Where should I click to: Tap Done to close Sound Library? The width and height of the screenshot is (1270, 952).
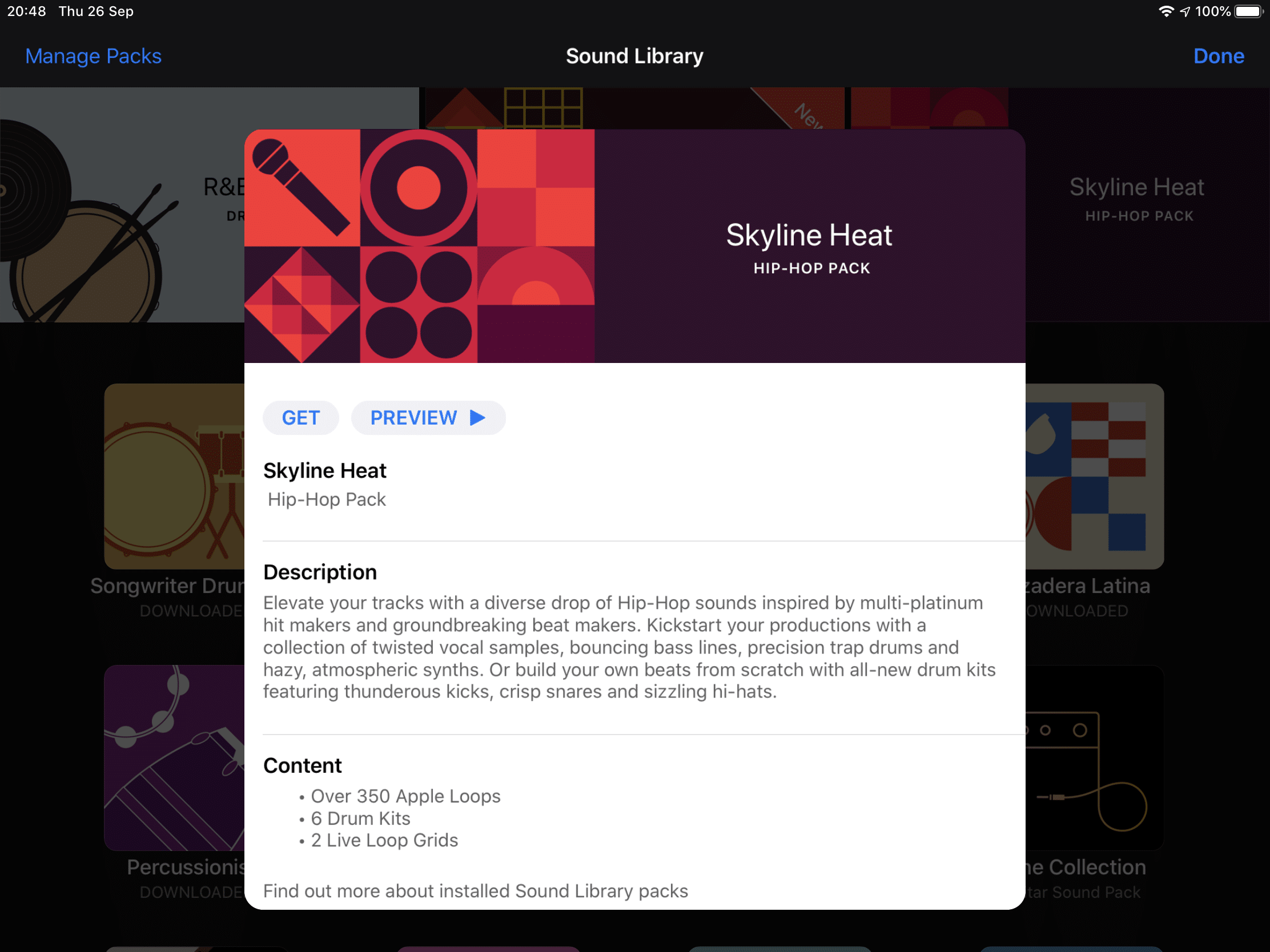(1219, 57)
